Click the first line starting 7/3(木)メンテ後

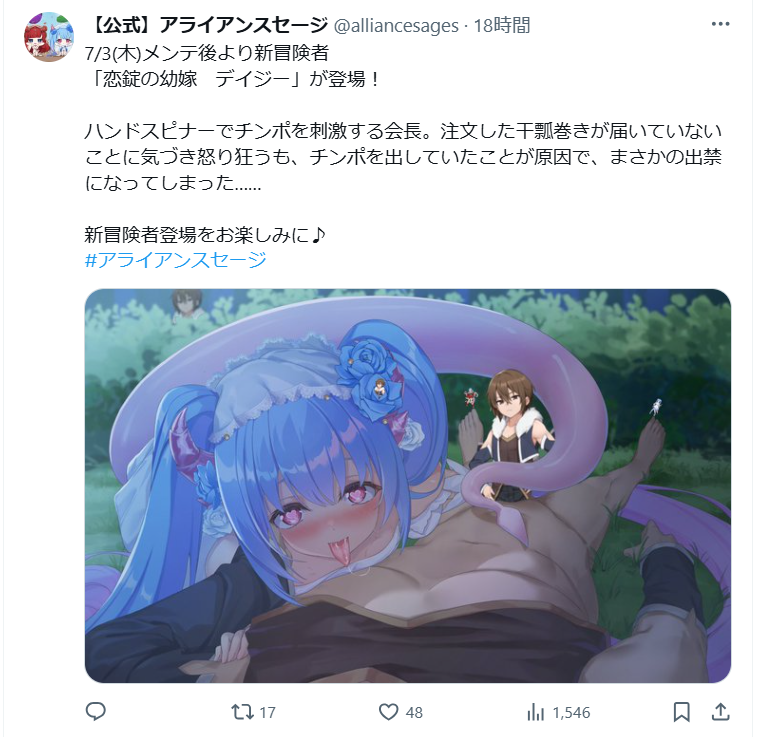[x=207, y=53]
